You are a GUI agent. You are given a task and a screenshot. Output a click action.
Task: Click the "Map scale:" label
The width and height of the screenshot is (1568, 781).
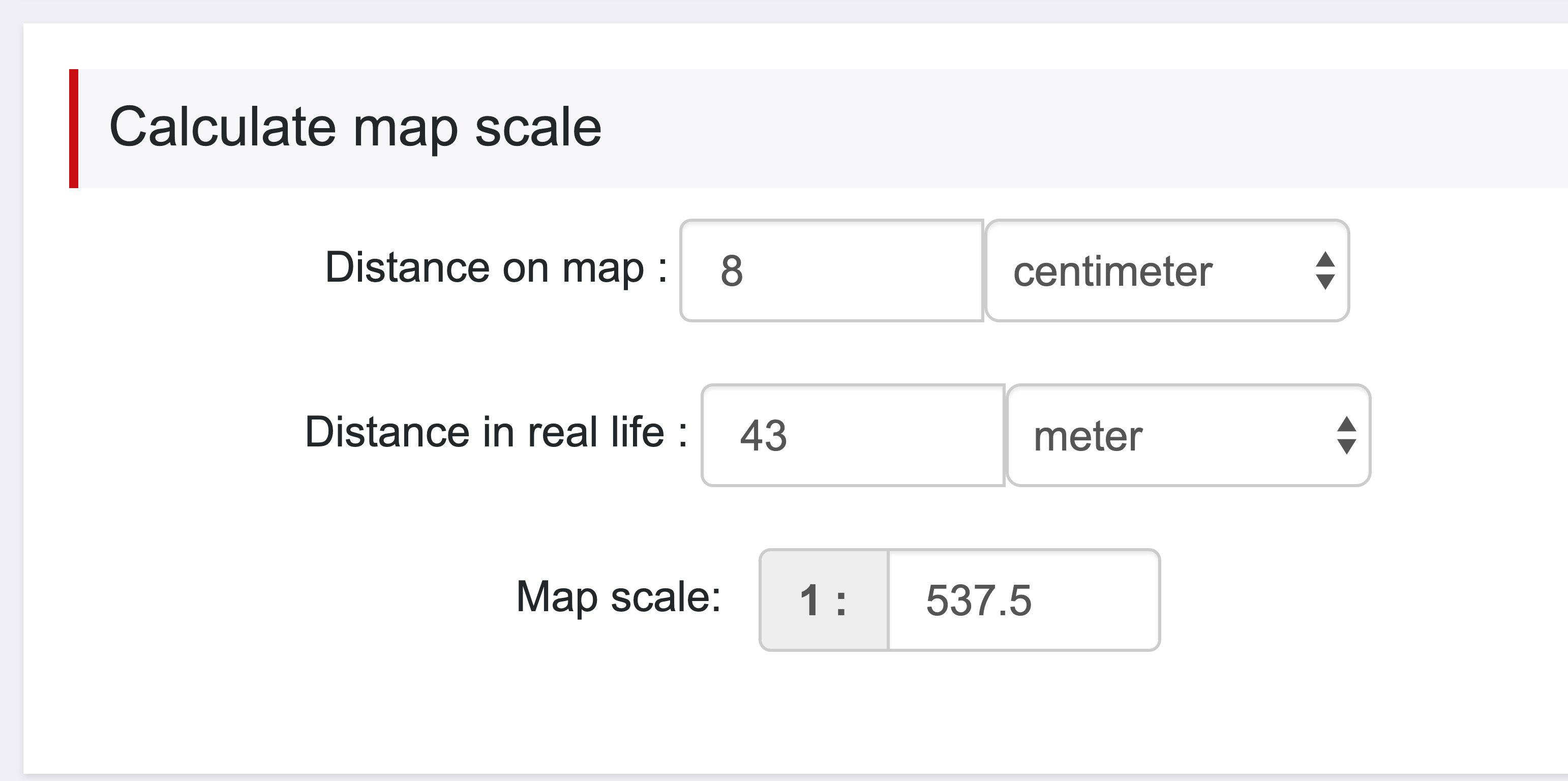click(x=618, y=597)
